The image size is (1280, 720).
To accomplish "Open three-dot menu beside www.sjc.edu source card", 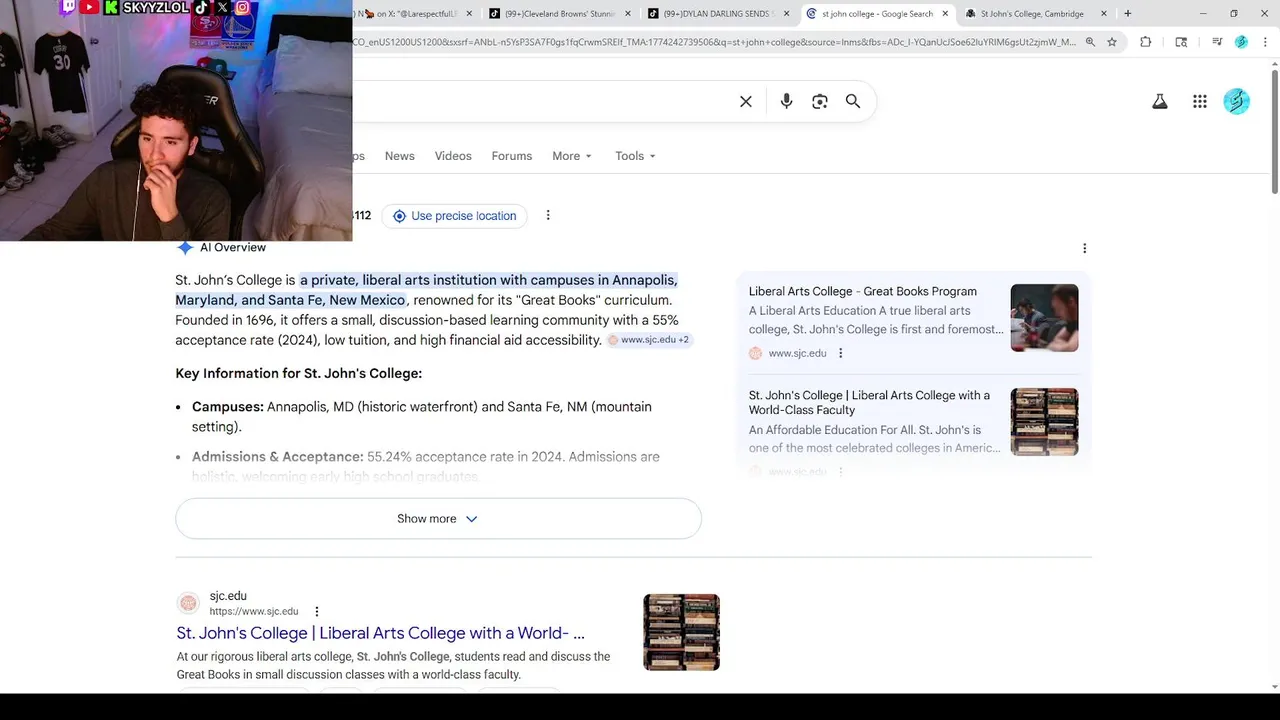I will tap(840, 353).
